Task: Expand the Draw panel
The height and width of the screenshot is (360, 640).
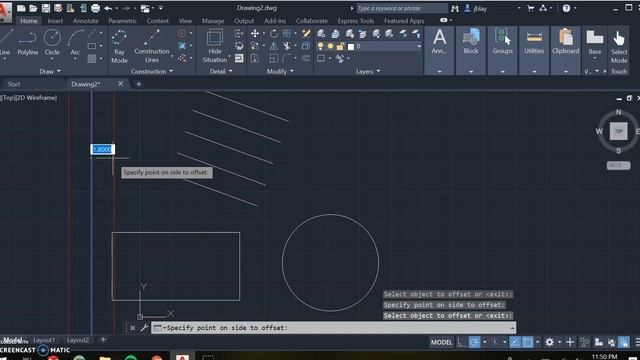Action: (50, 71)
